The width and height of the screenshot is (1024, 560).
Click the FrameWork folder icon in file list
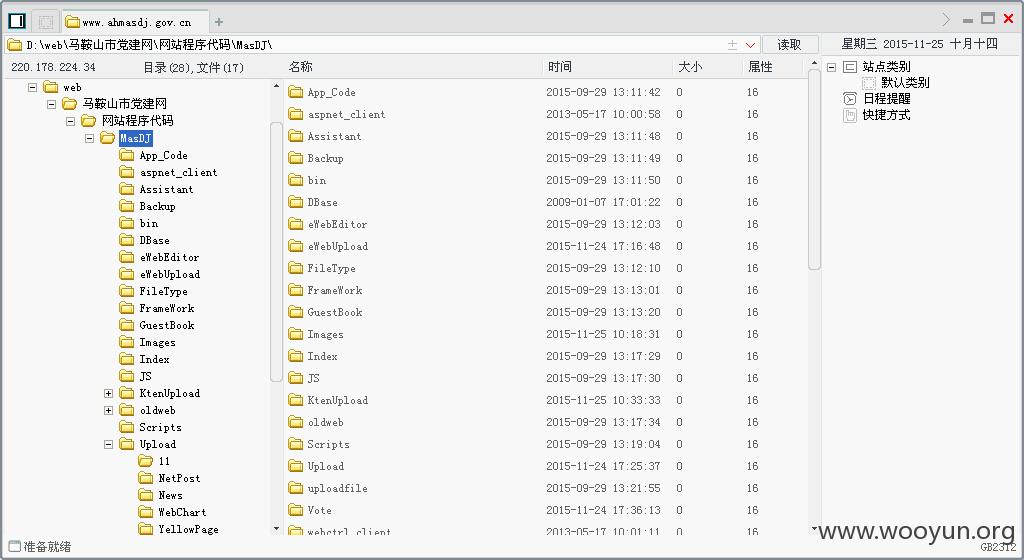click(x=296, y=290)
